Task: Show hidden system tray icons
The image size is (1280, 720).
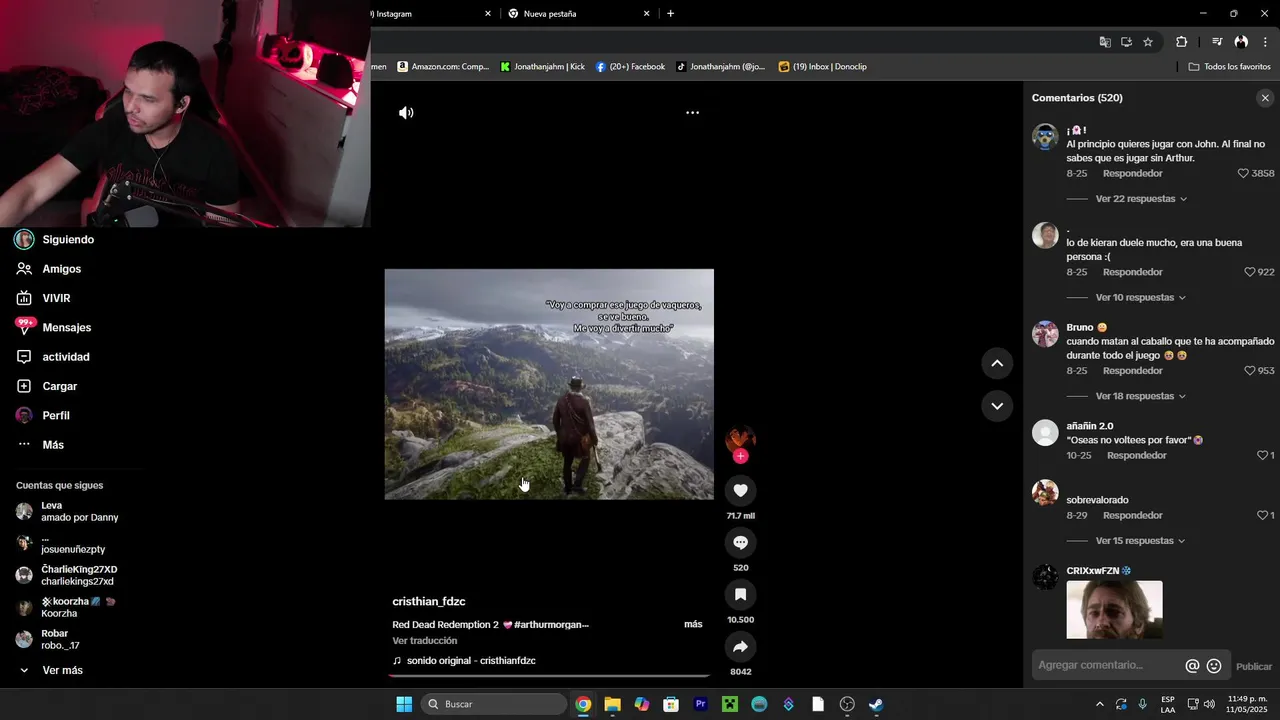Action: click(1100, 704)
